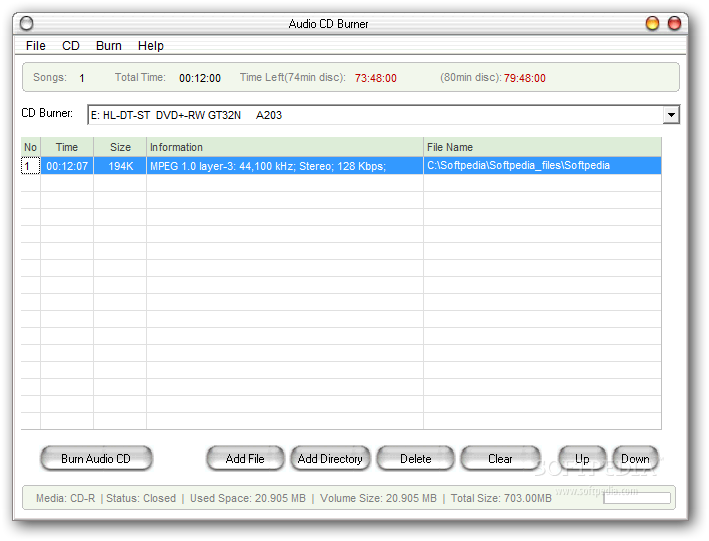
Task: Sort by the File Name column header
Action: [x=542, y=147]
